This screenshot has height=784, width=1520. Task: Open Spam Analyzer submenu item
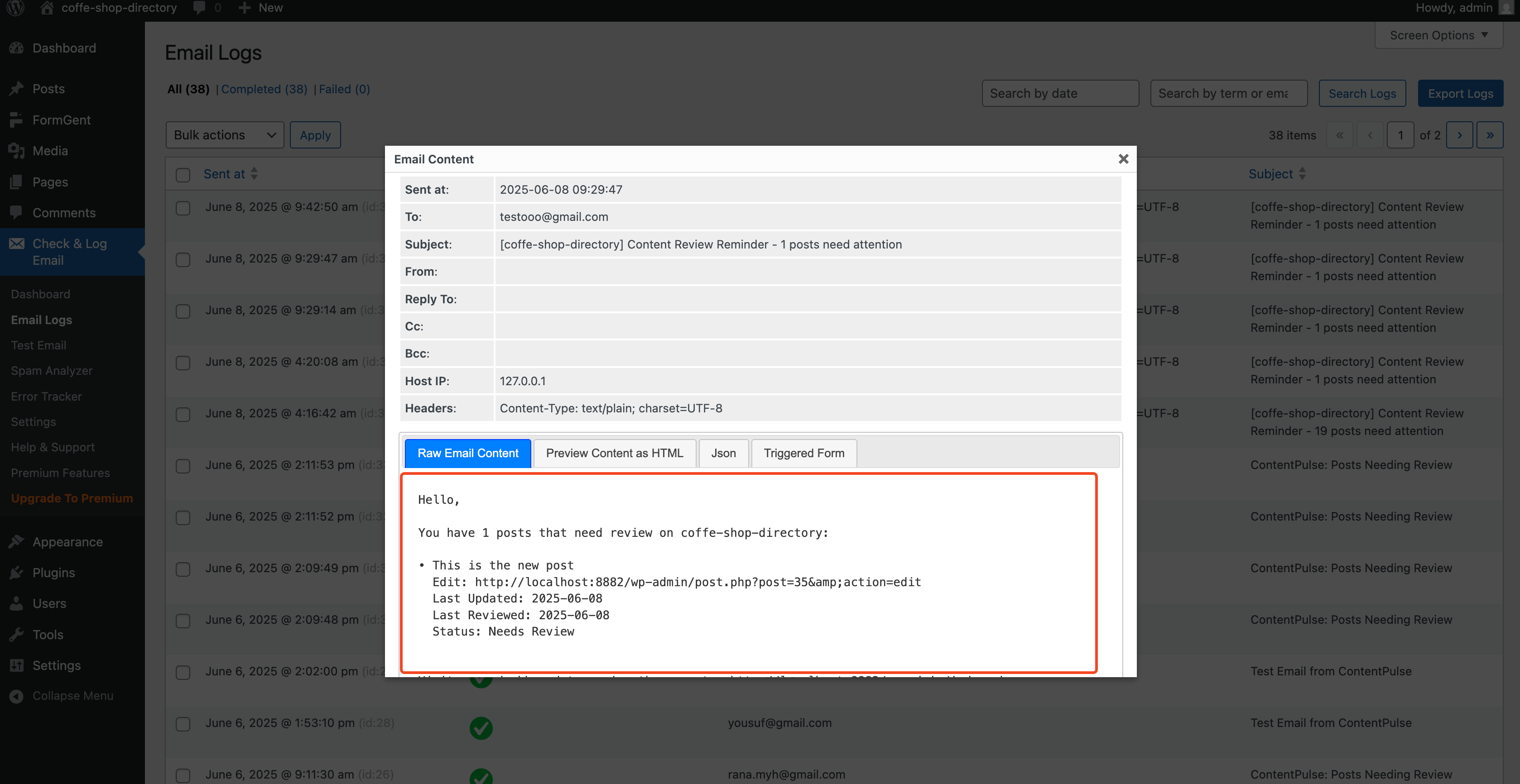click(51, 370)
